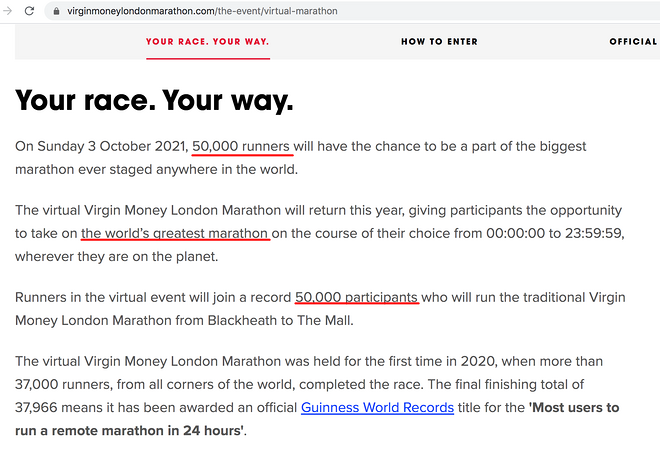Viewport: 660px width, 458px height.
Task: Open site info via padlock icon
Action: coord(55,11)
